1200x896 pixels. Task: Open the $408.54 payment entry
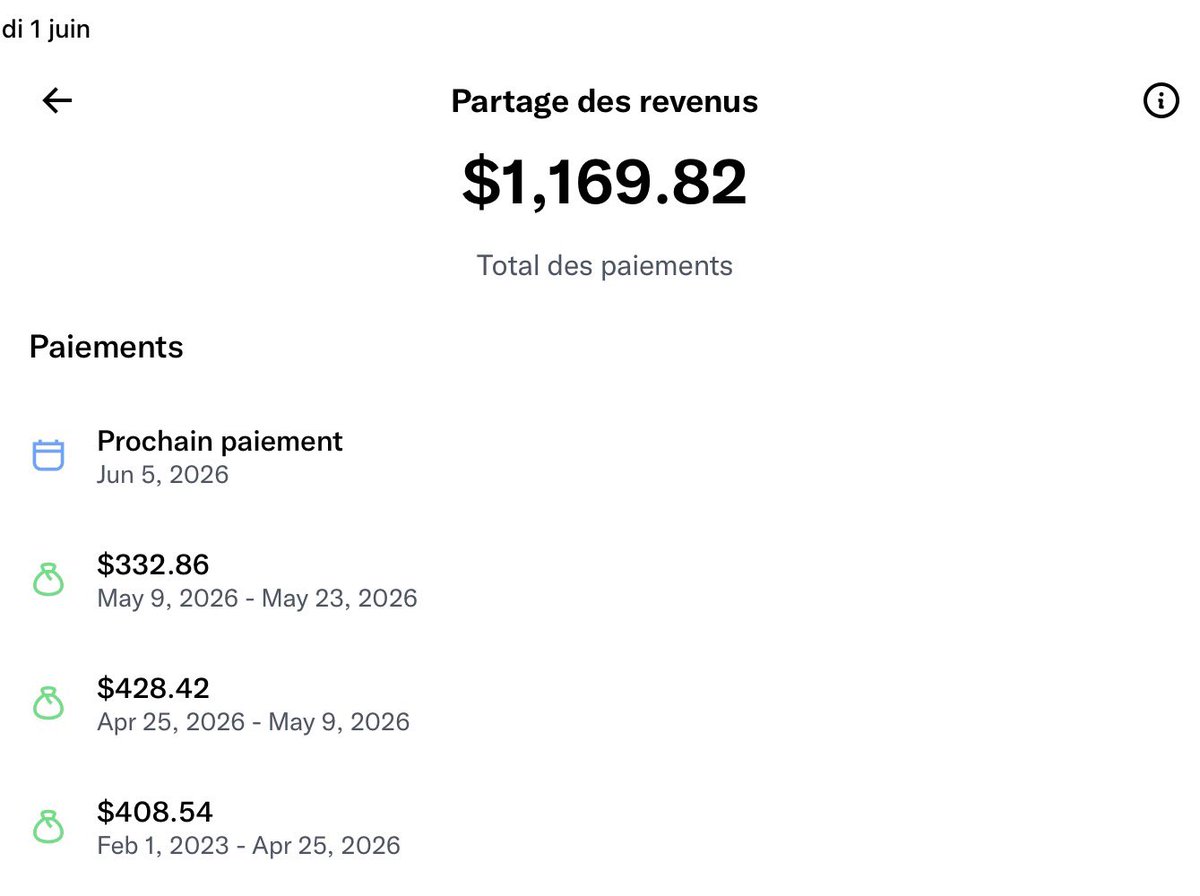coord(600,828)
